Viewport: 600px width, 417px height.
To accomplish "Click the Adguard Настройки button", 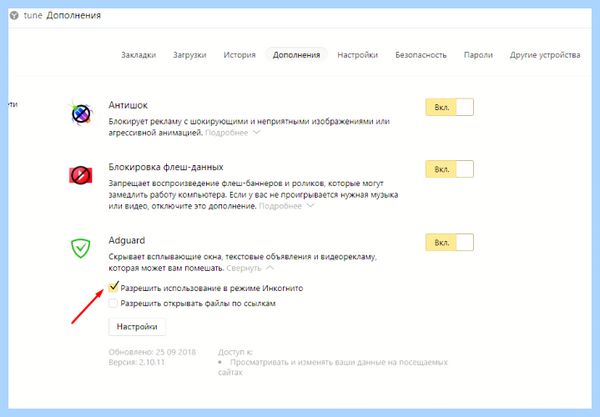I will [137, 327].
